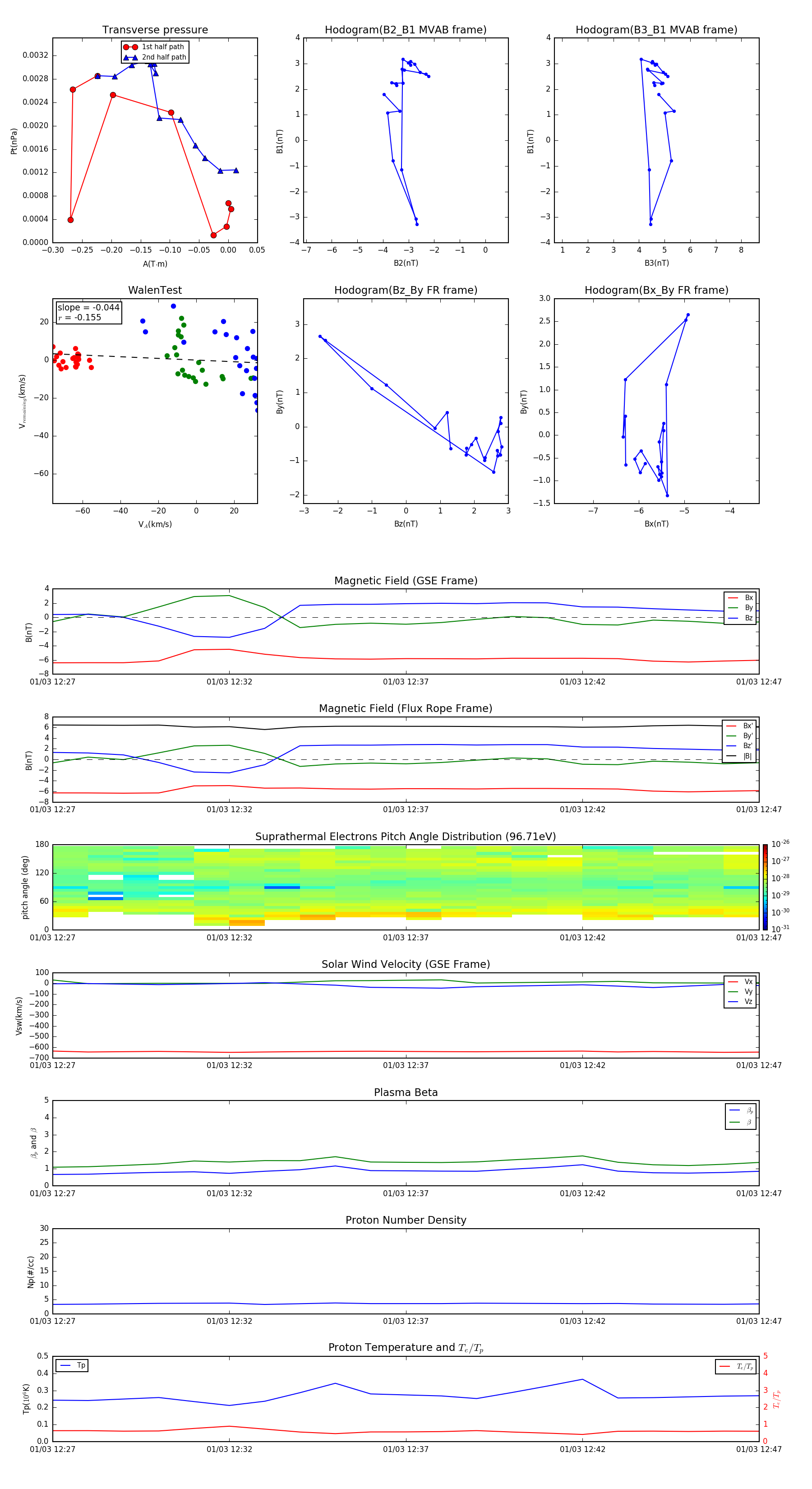
Task: Click 'Vz' legend entry in Solar Wind plot
Action: pyautogui.click(x=740, y=1002)
